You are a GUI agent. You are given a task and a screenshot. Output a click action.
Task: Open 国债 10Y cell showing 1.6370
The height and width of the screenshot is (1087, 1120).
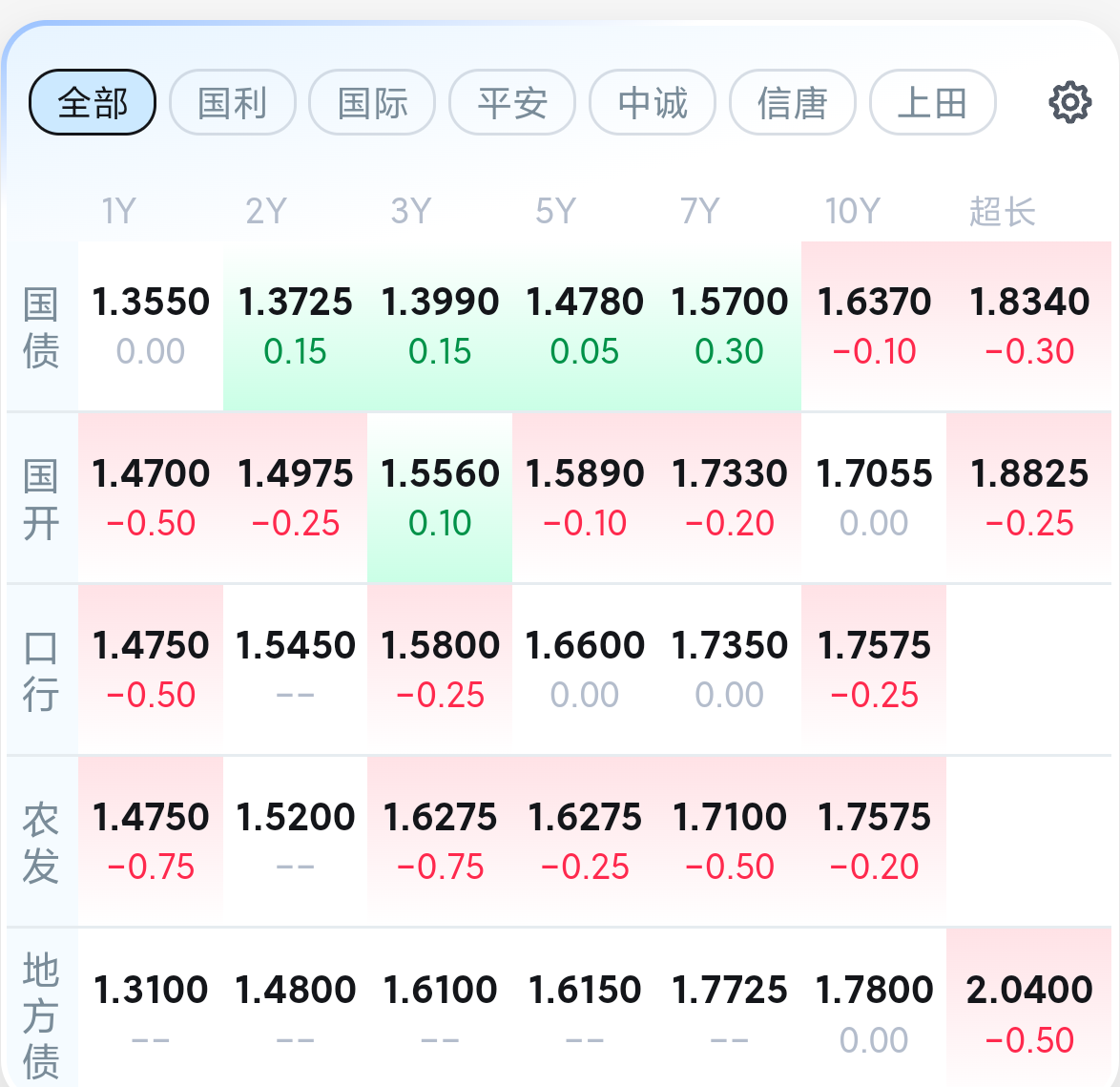874,325
